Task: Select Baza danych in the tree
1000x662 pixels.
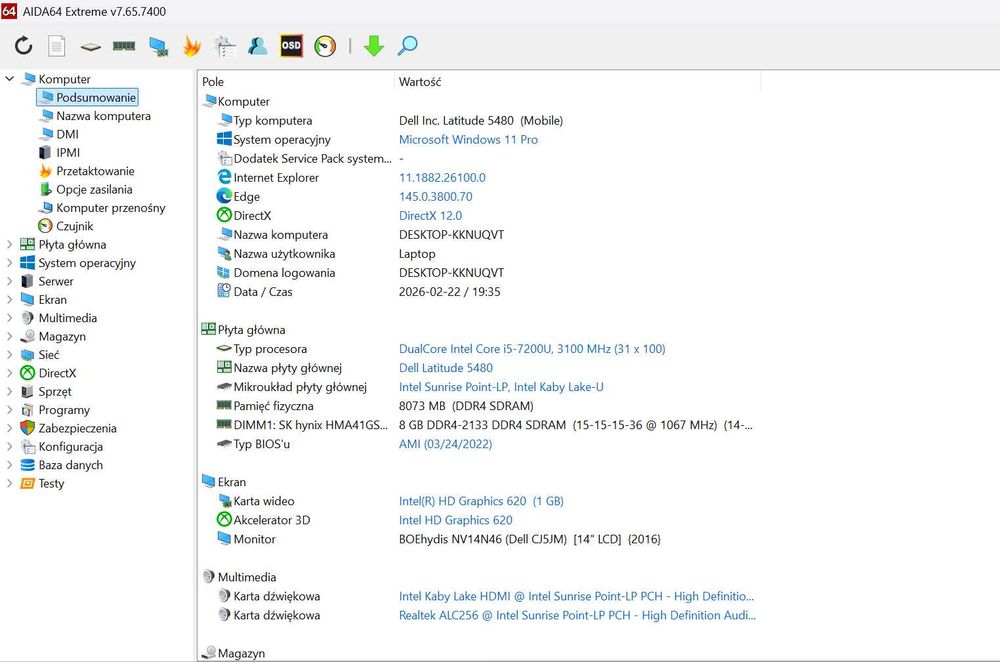Action: coord(70,465)
